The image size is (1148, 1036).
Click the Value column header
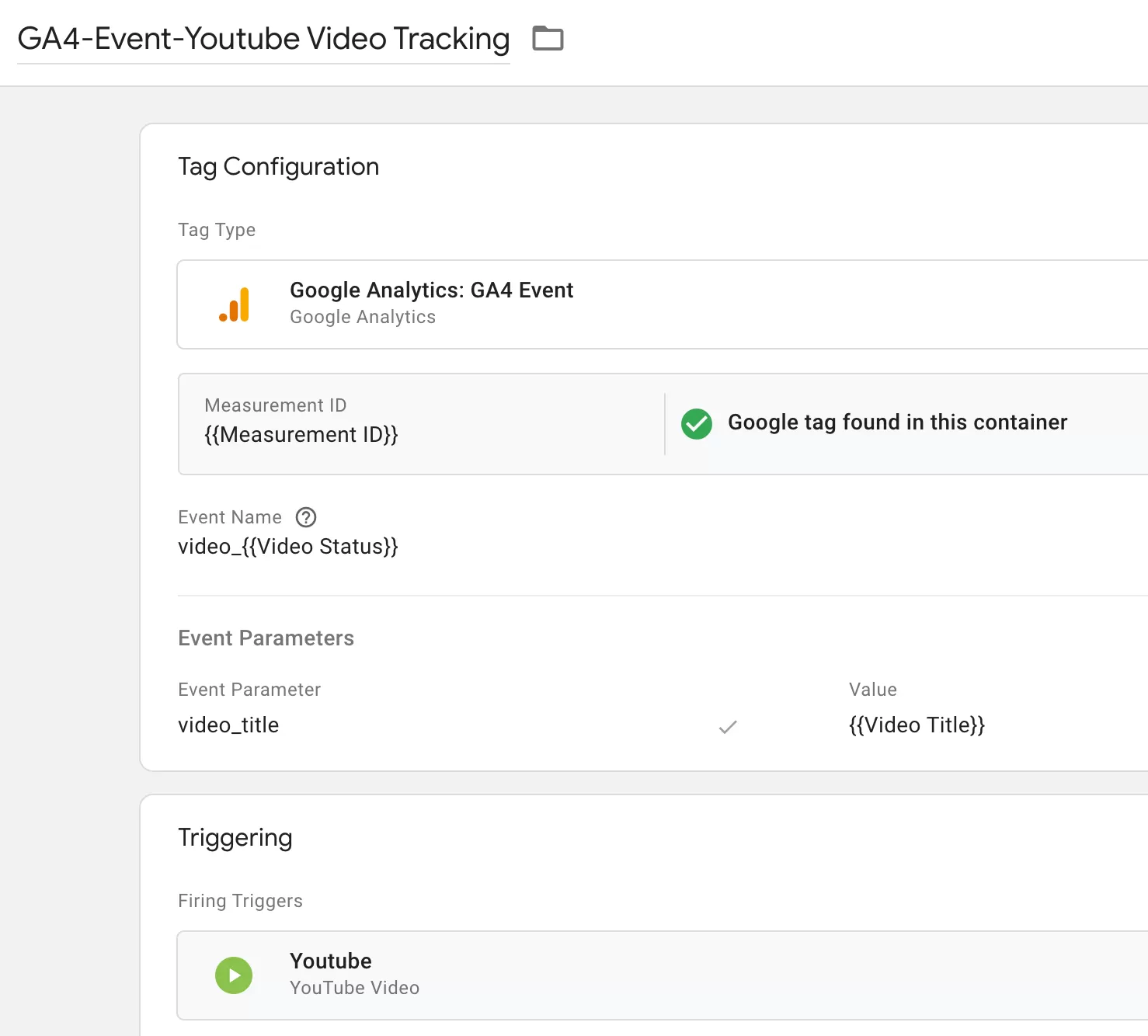pyautogui.click(x=873, y=690)
